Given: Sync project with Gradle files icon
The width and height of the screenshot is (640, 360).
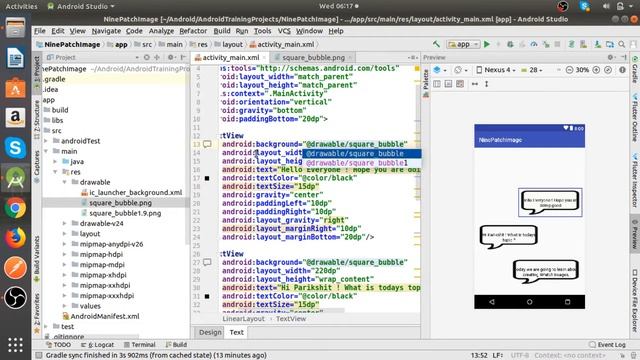Looking at the screenshot, I should click(571, 44).
